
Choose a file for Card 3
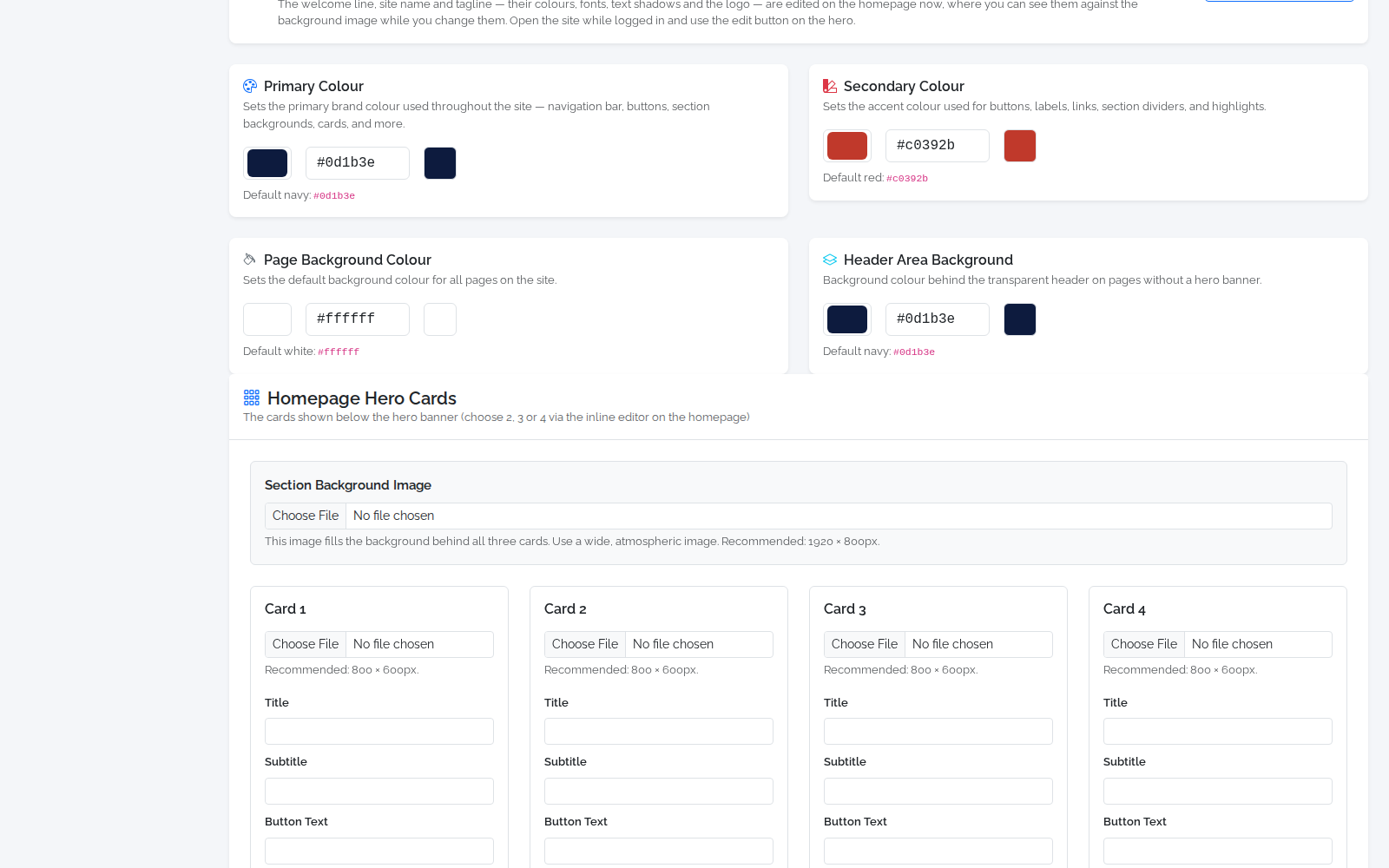pos(865,644)
